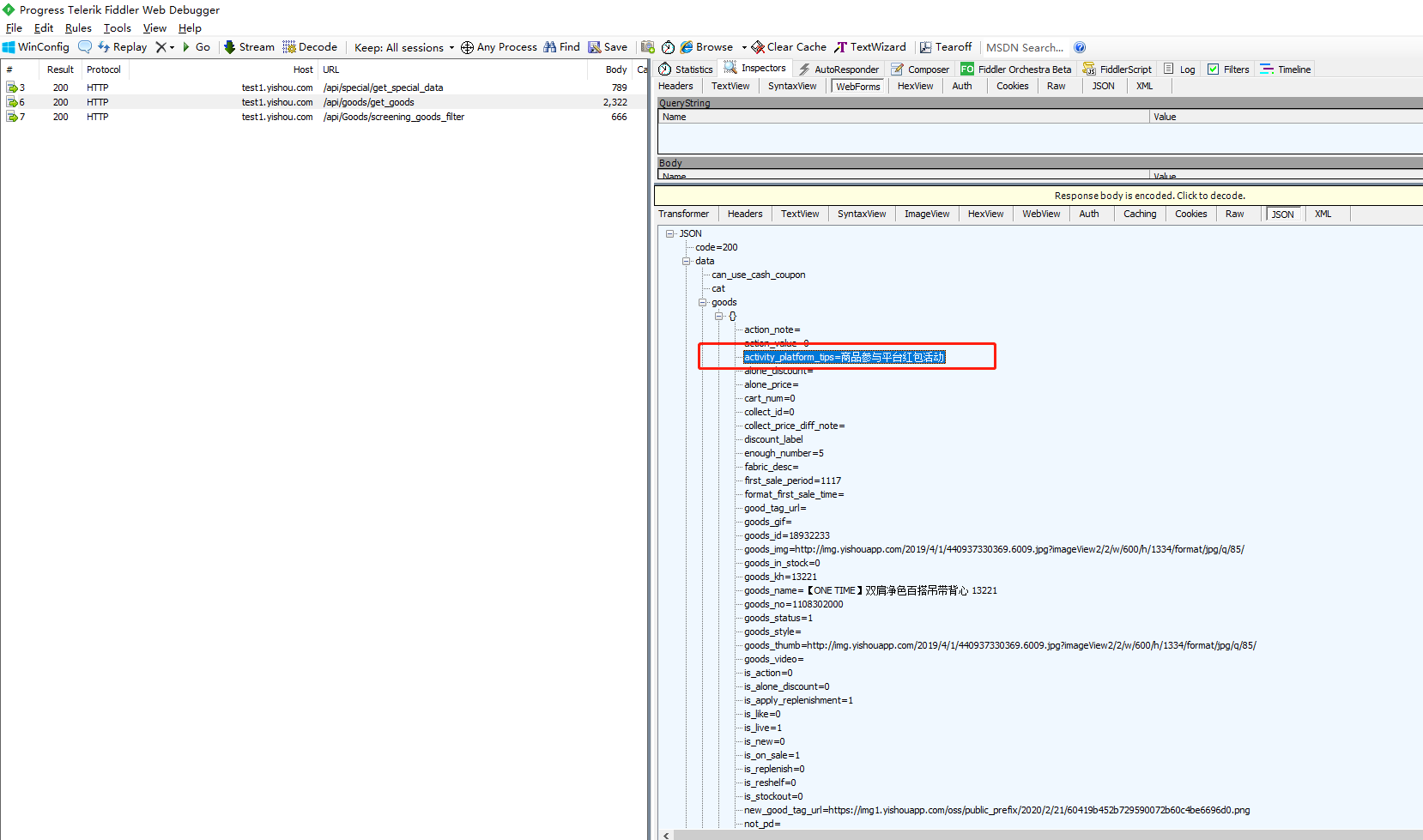1423x840 pixels.
Task: Open the Filters tab
Action: 1228,69
